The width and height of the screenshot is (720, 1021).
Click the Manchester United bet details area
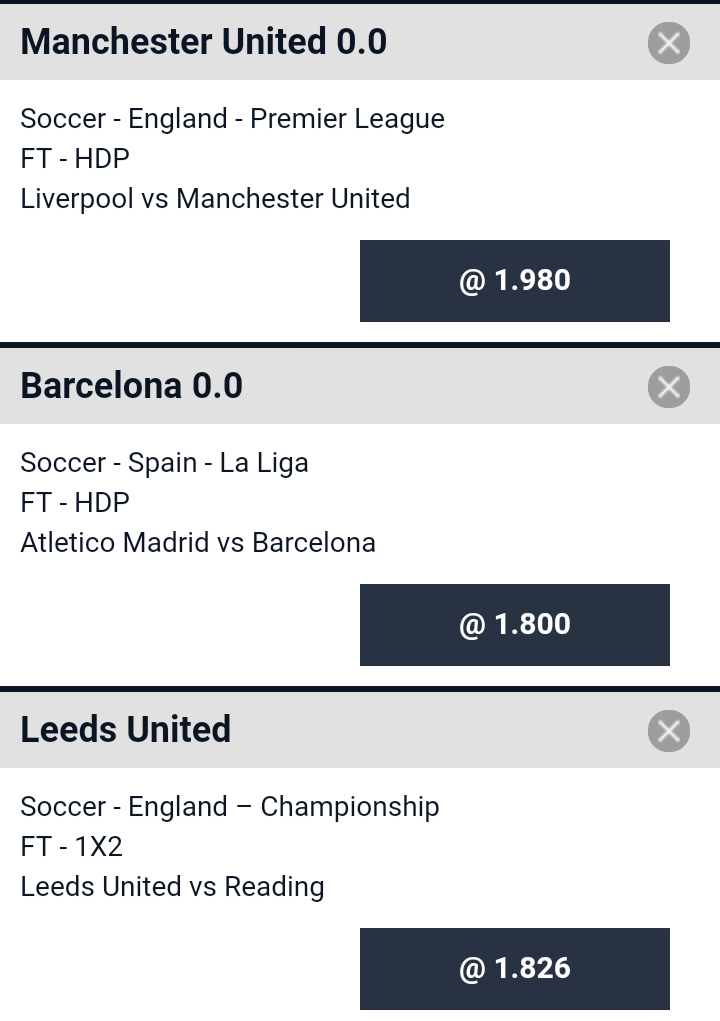(x=360, y=211)
